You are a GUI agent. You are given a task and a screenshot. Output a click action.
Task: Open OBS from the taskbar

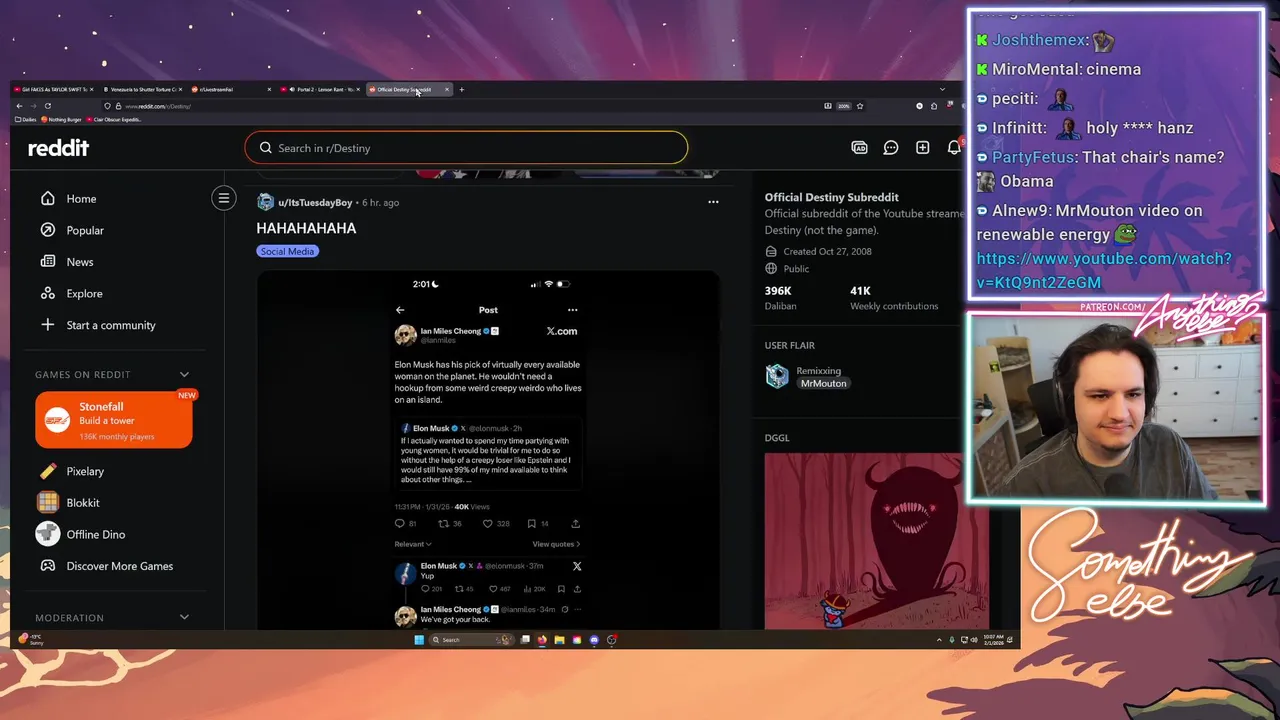coord(611,640)
